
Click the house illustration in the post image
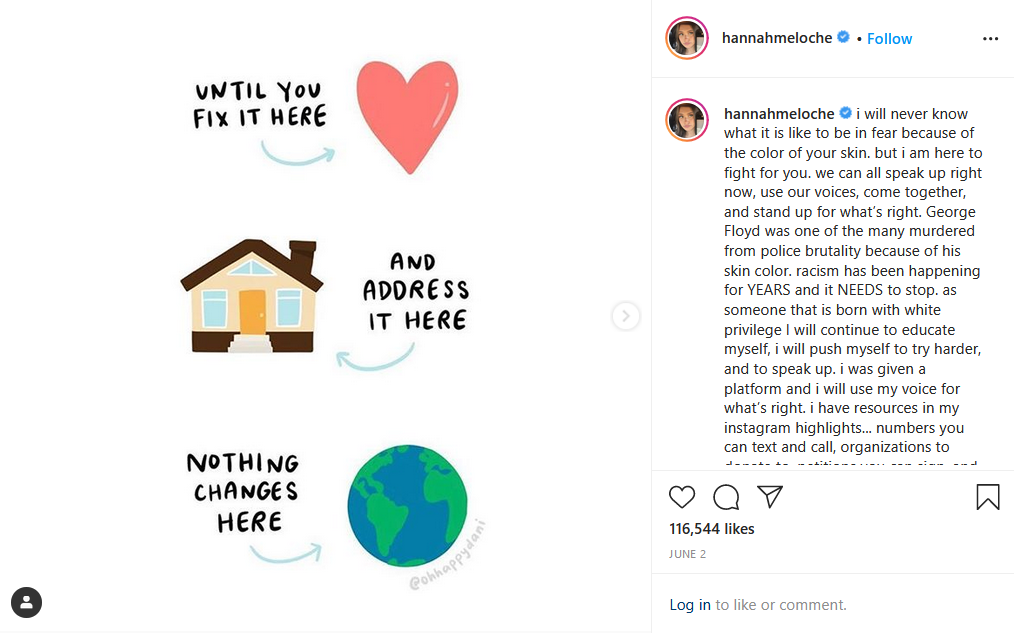[x=251, y=296]
